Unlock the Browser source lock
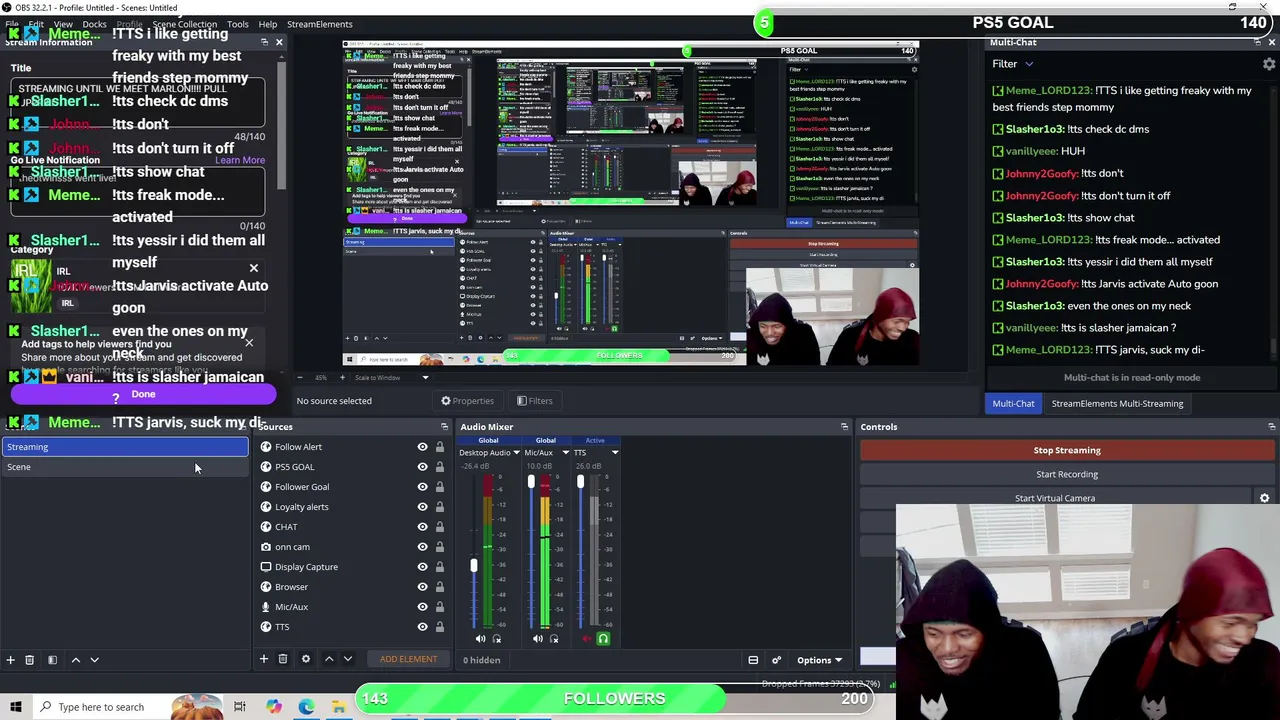Screen dimensions: 1280x720 (x=440, y=587)
